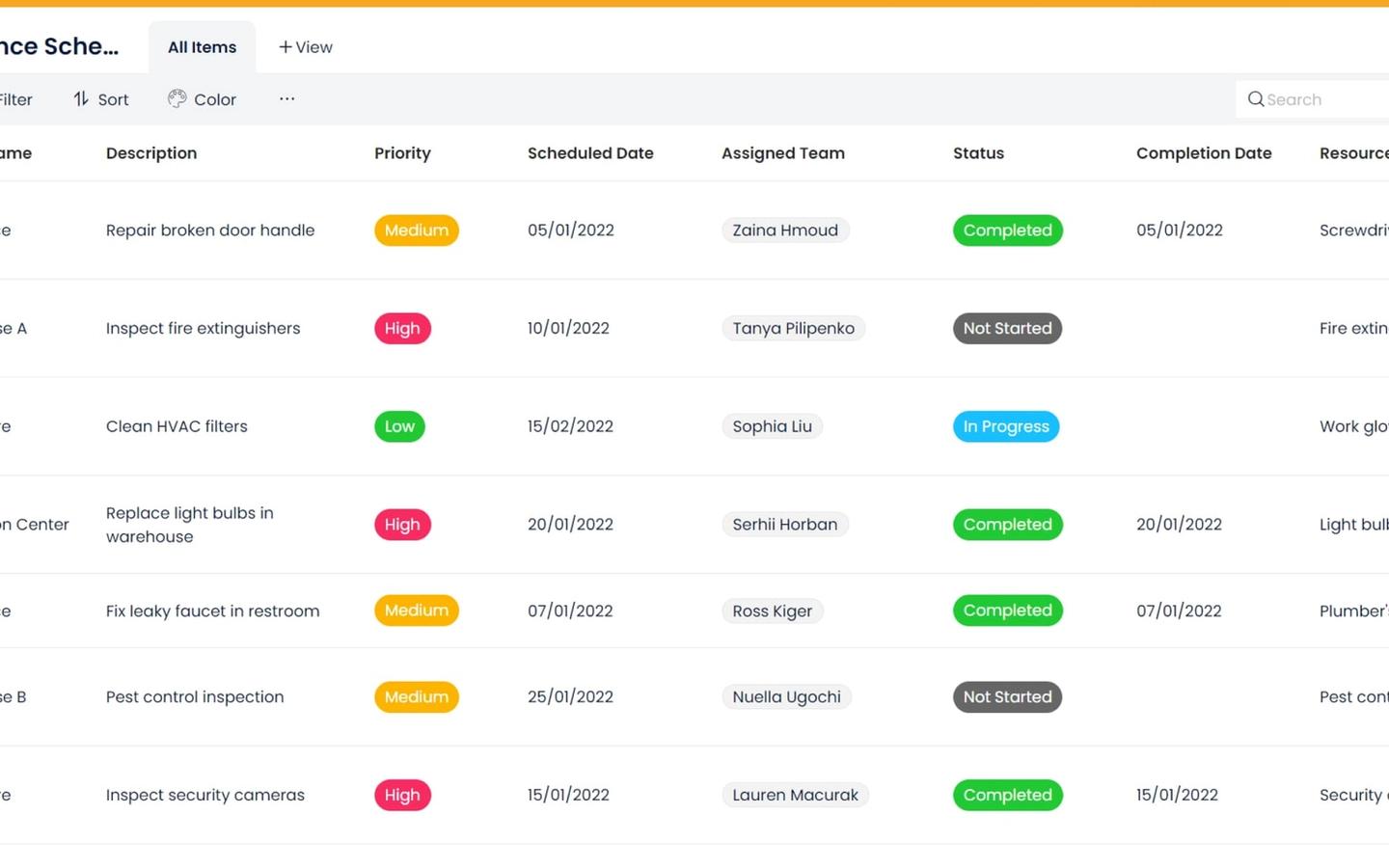Click the Status column header
The image size is (1389, 868).
[978, 153]
